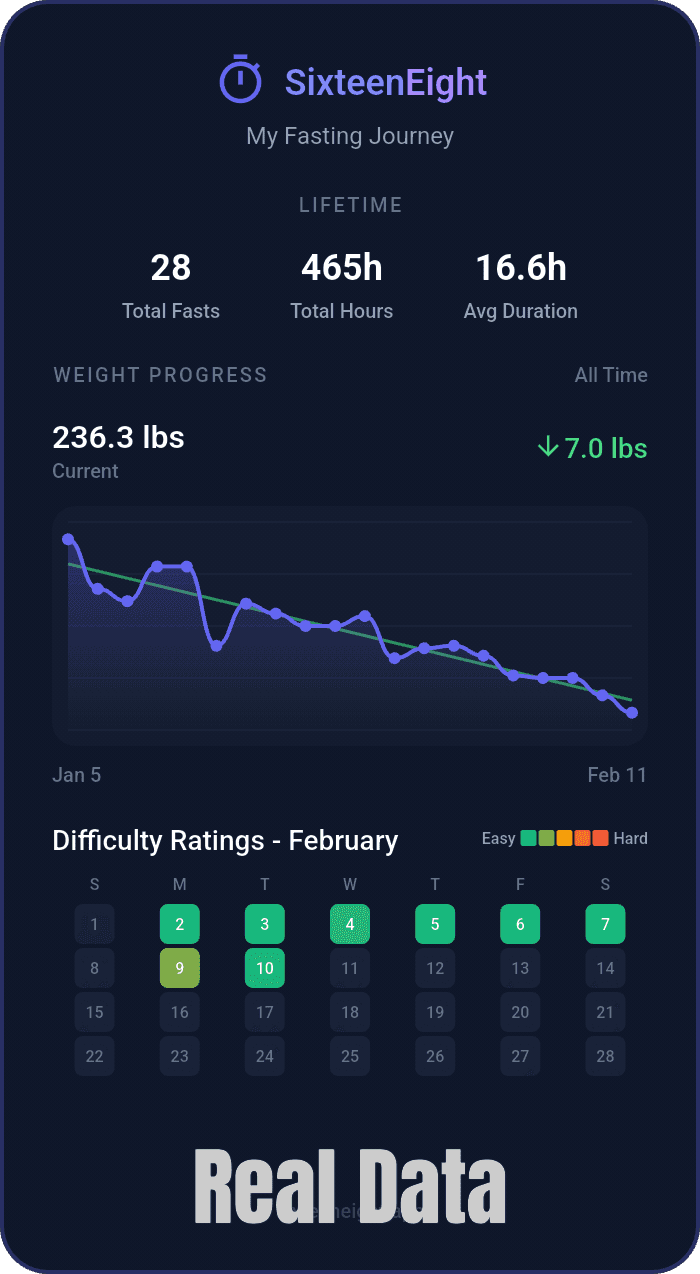The height and width of the screenshot is (1274, 700).
Task: Select February 9 rated day cell
Action: coord(180,968)
